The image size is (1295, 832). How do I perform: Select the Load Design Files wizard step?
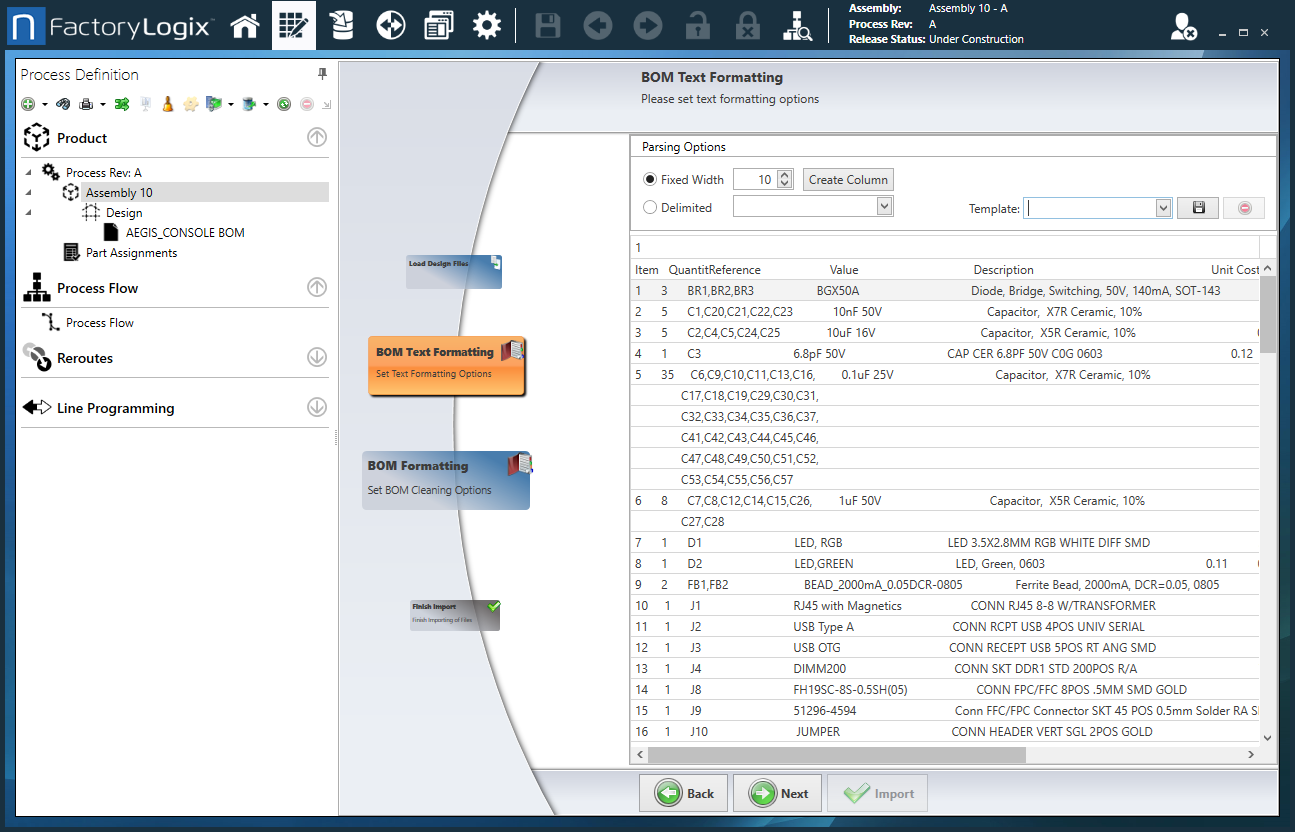453,271
